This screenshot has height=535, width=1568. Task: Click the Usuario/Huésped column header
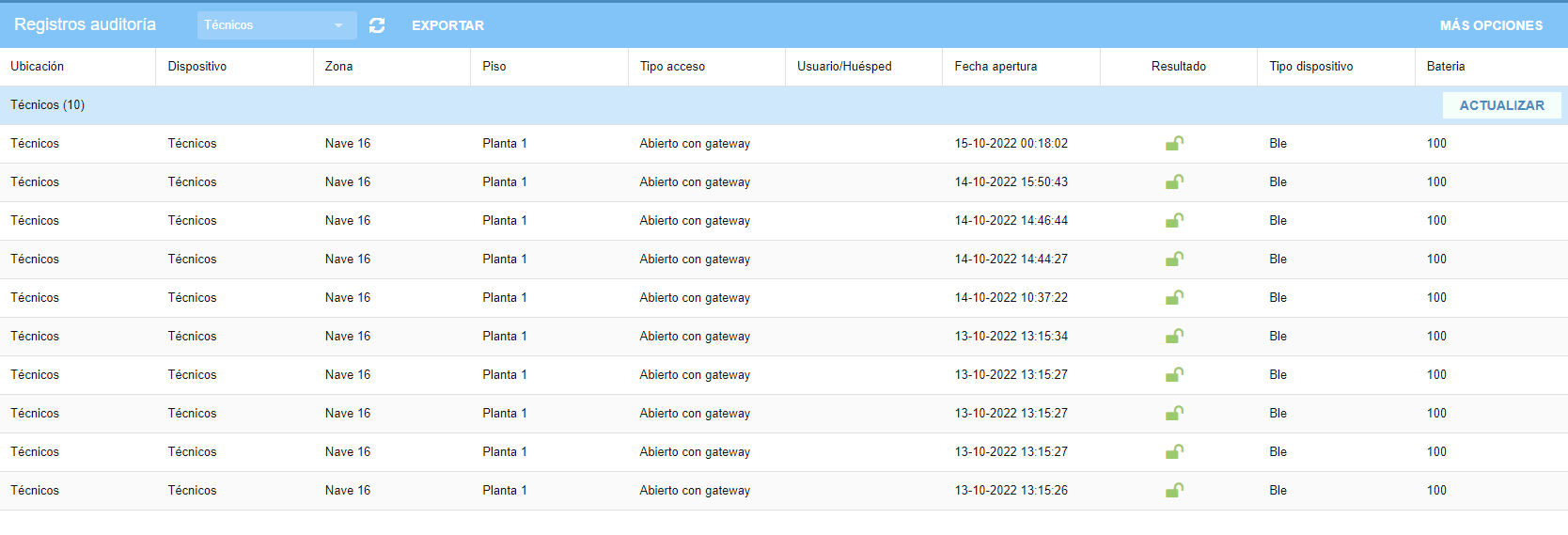point(844,67)
